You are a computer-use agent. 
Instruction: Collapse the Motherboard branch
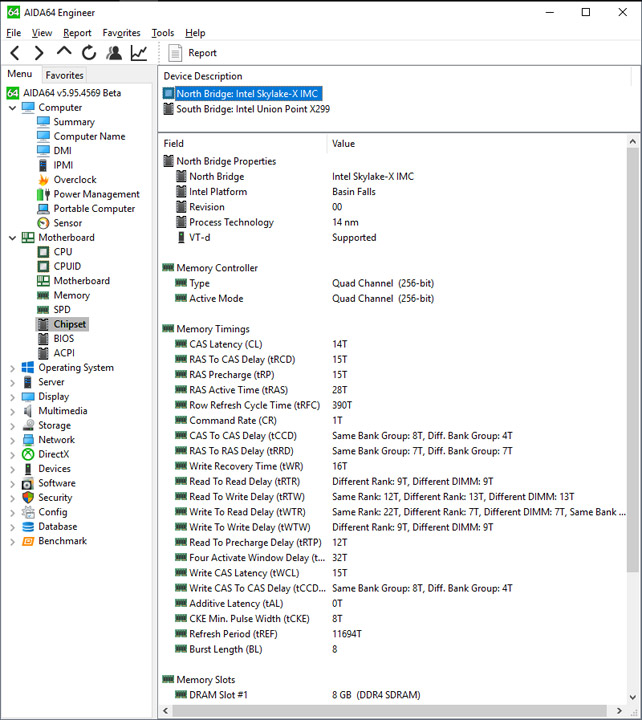coord(12,238)
